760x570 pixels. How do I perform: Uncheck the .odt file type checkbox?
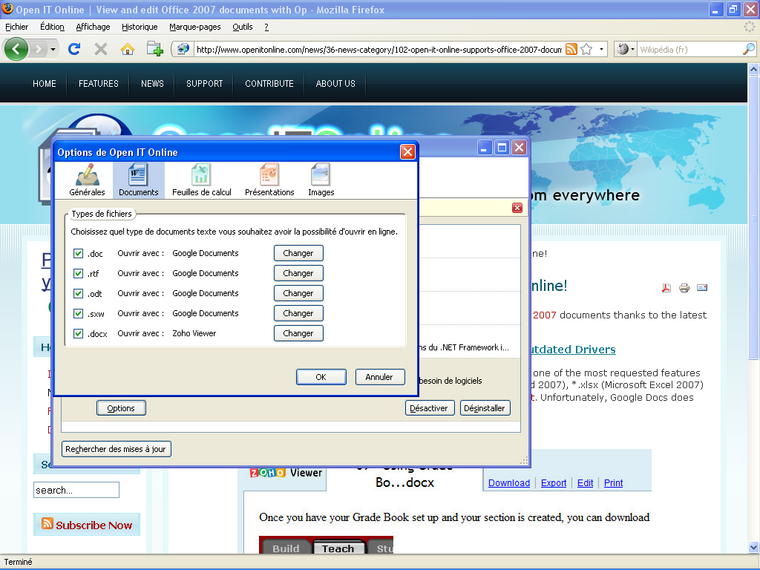(78, 293)
